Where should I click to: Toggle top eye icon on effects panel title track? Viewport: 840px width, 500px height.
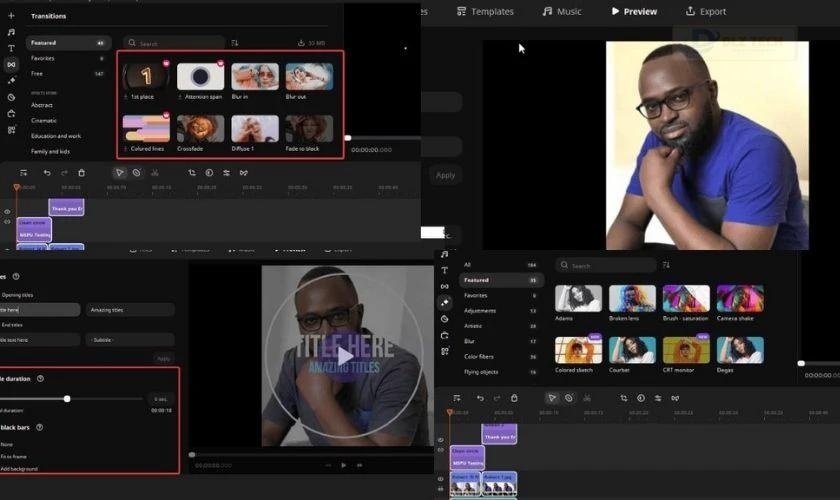click(440, 440)
